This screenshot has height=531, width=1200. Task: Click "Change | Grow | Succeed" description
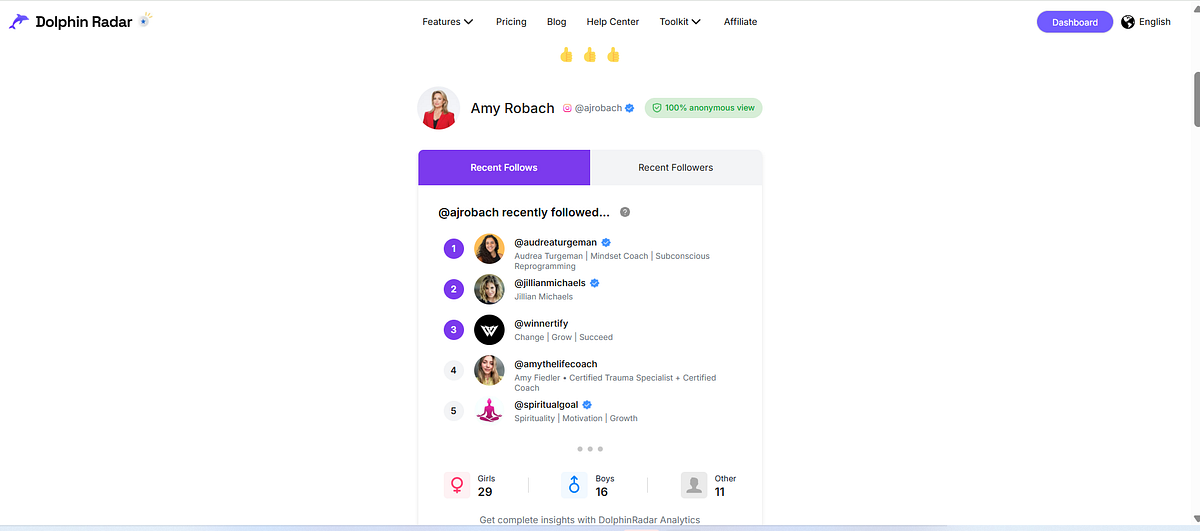(564, 337)
